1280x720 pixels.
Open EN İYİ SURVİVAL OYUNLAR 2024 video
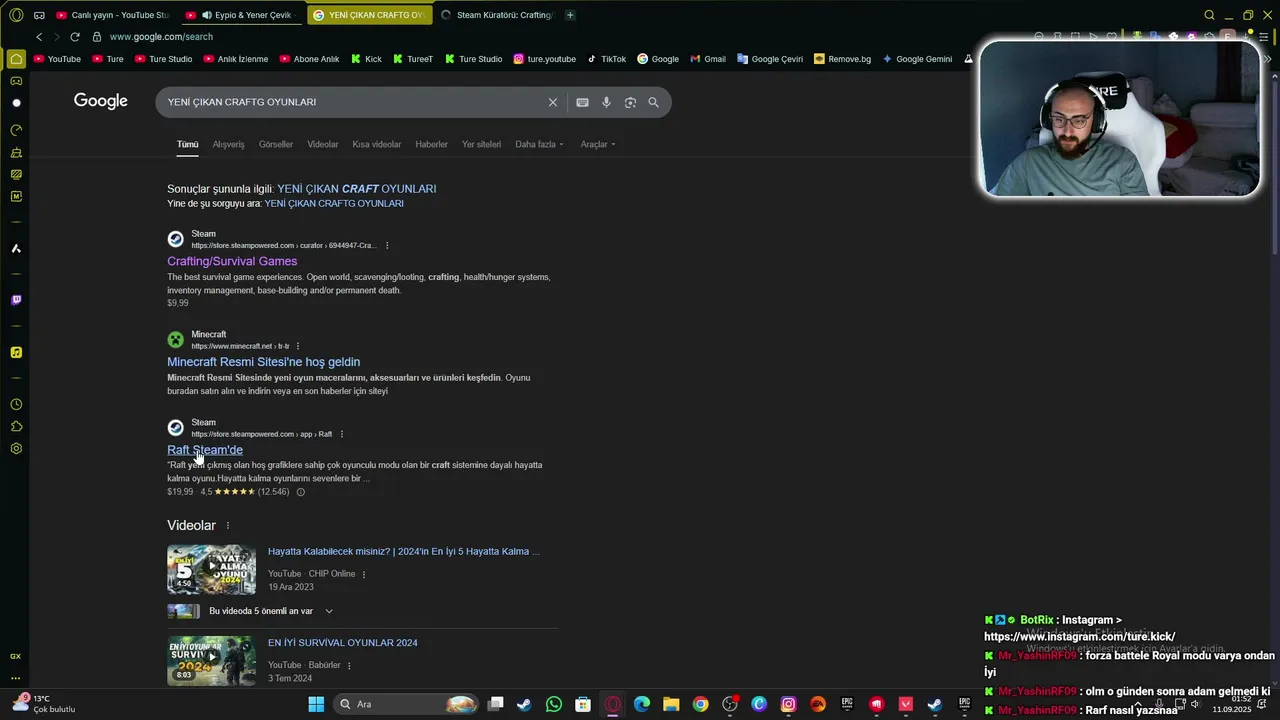[343, 643]
